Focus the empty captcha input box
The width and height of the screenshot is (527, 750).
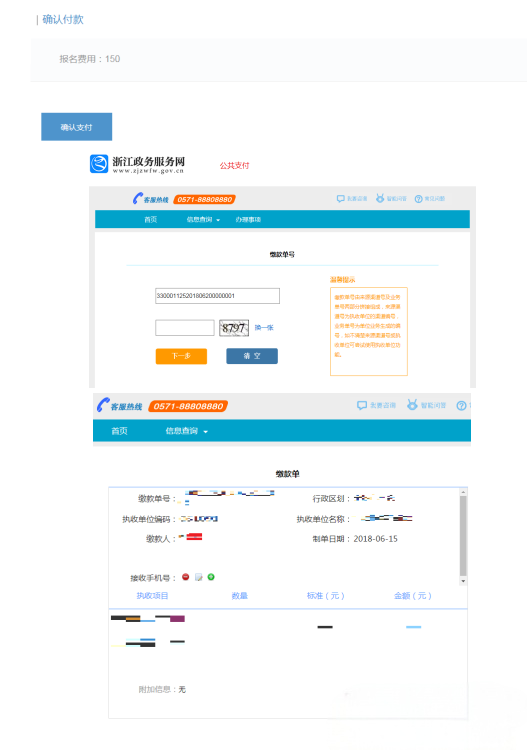[x=185, y=328]
